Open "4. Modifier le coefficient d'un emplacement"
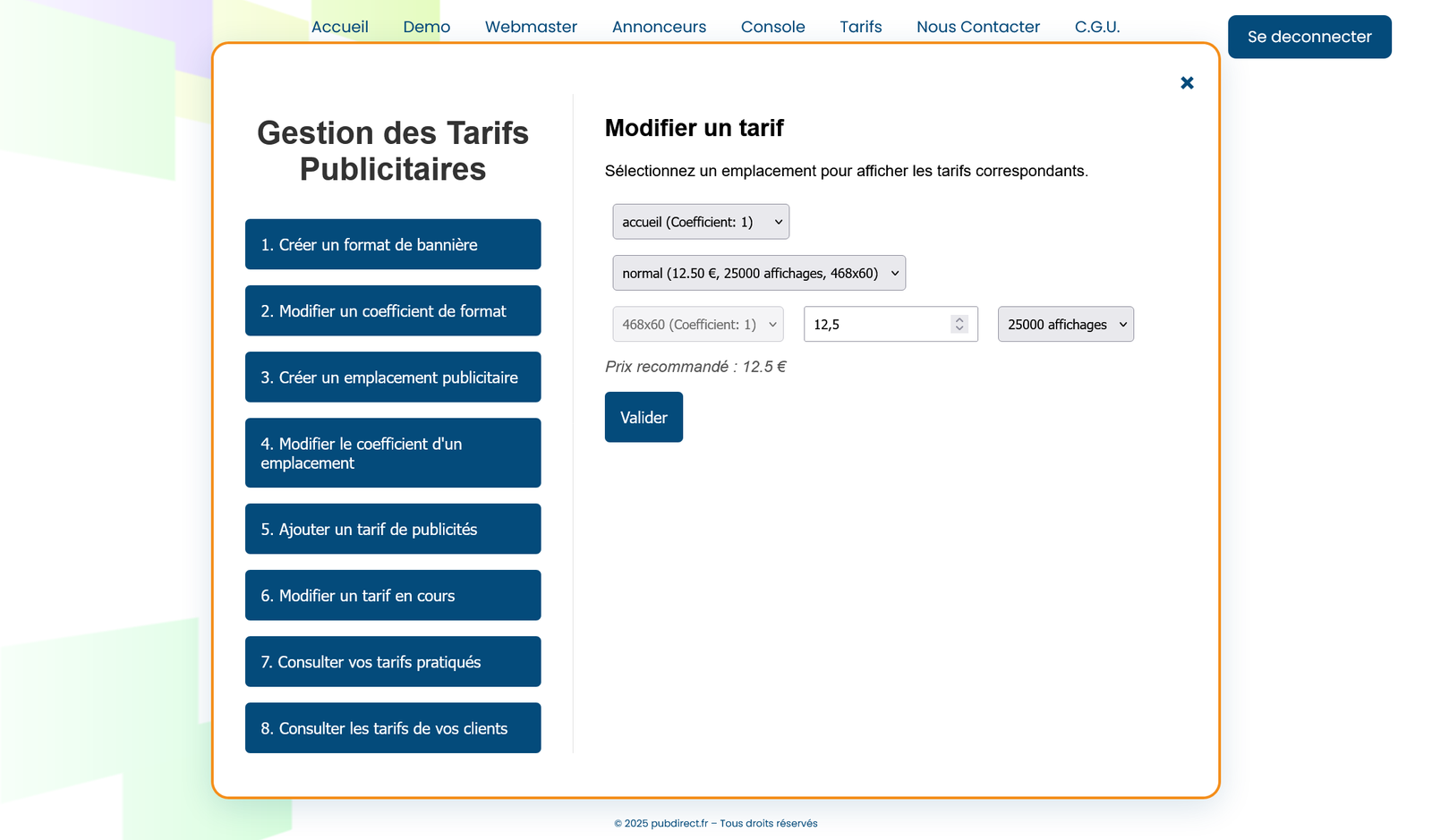This screenshot has width=1432, height=840. point(393,453)
